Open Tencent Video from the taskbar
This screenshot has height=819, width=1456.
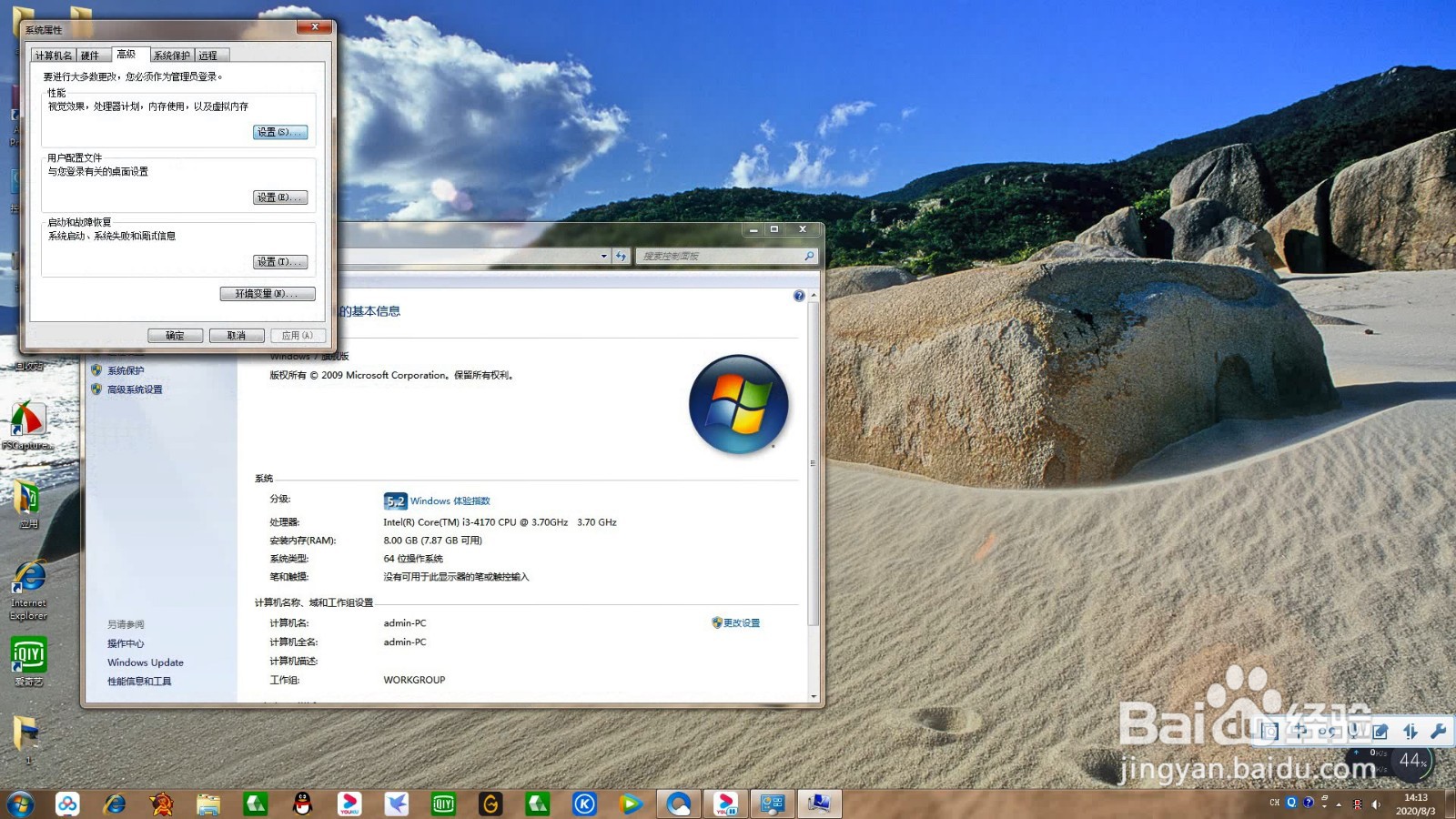pyautogui.click(x=631, y=804)
